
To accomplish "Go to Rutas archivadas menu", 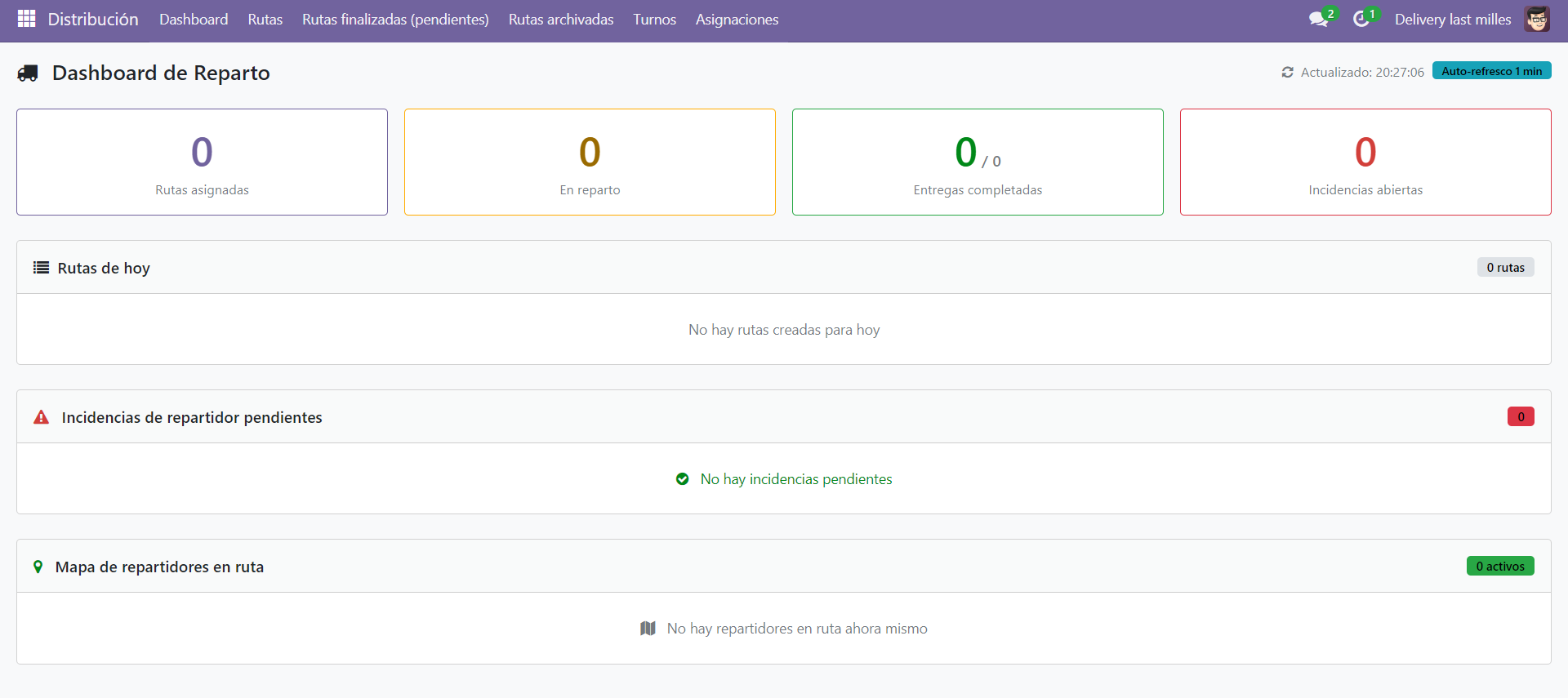I will pos(561,19).
